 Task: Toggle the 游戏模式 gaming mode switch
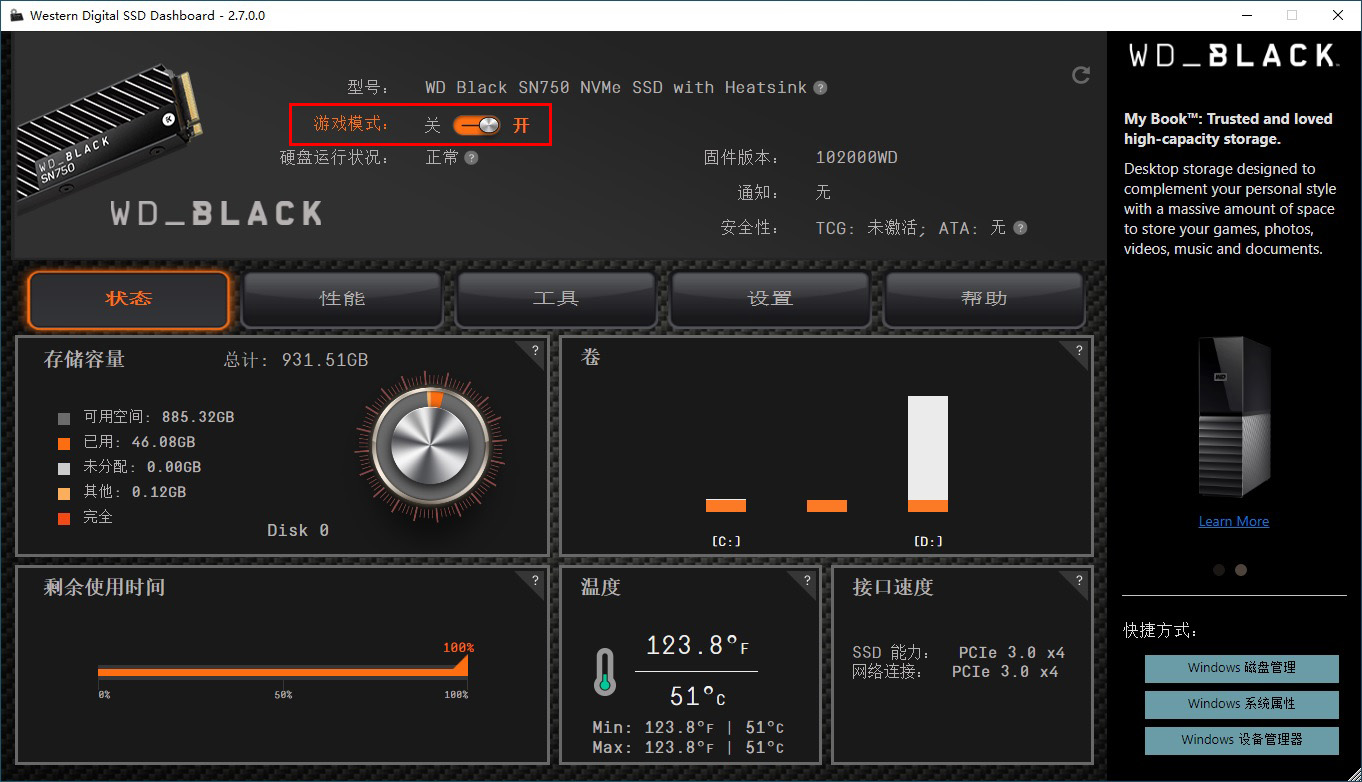tap(476, 125)
